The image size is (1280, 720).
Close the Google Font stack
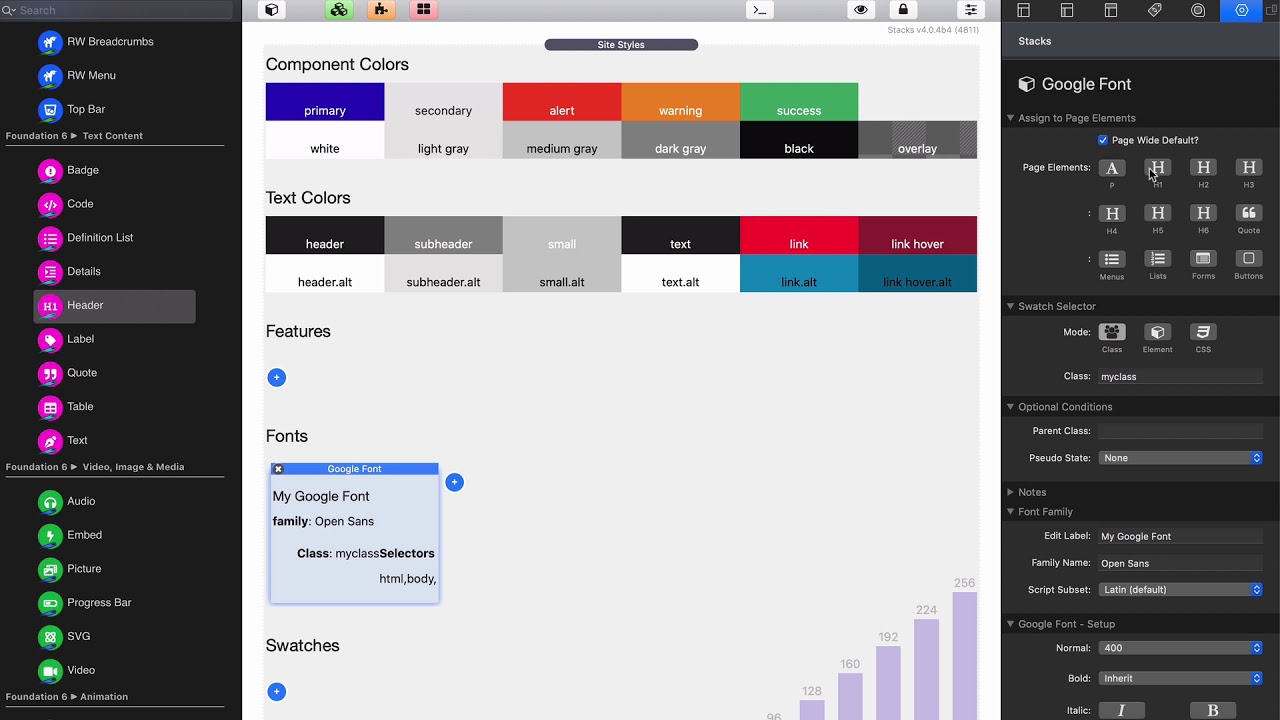pos(279,469)
